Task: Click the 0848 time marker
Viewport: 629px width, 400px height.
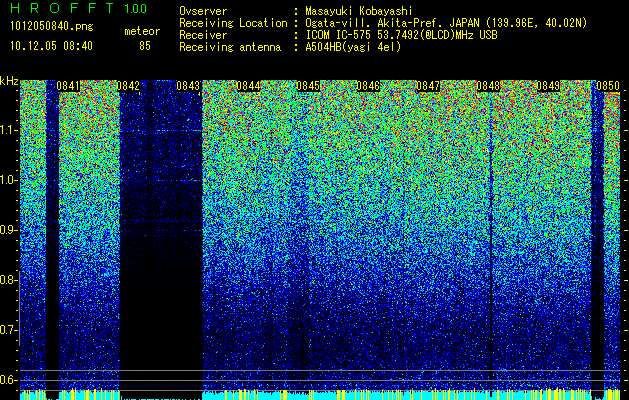Action: pyautogui.click(x=488, y=86)
